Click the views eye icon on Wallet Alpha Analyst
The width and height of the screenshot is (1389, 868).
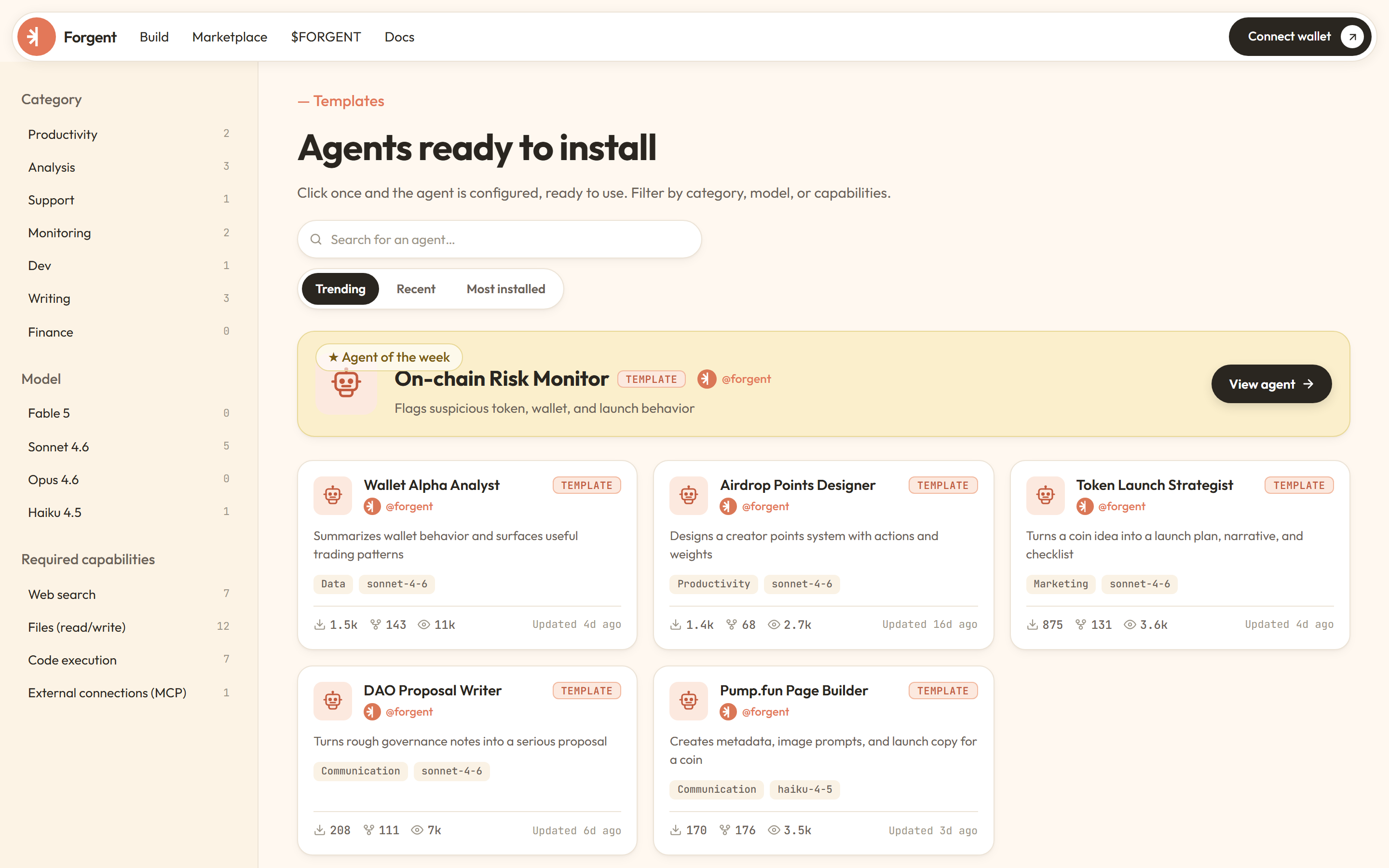(423, 624)
